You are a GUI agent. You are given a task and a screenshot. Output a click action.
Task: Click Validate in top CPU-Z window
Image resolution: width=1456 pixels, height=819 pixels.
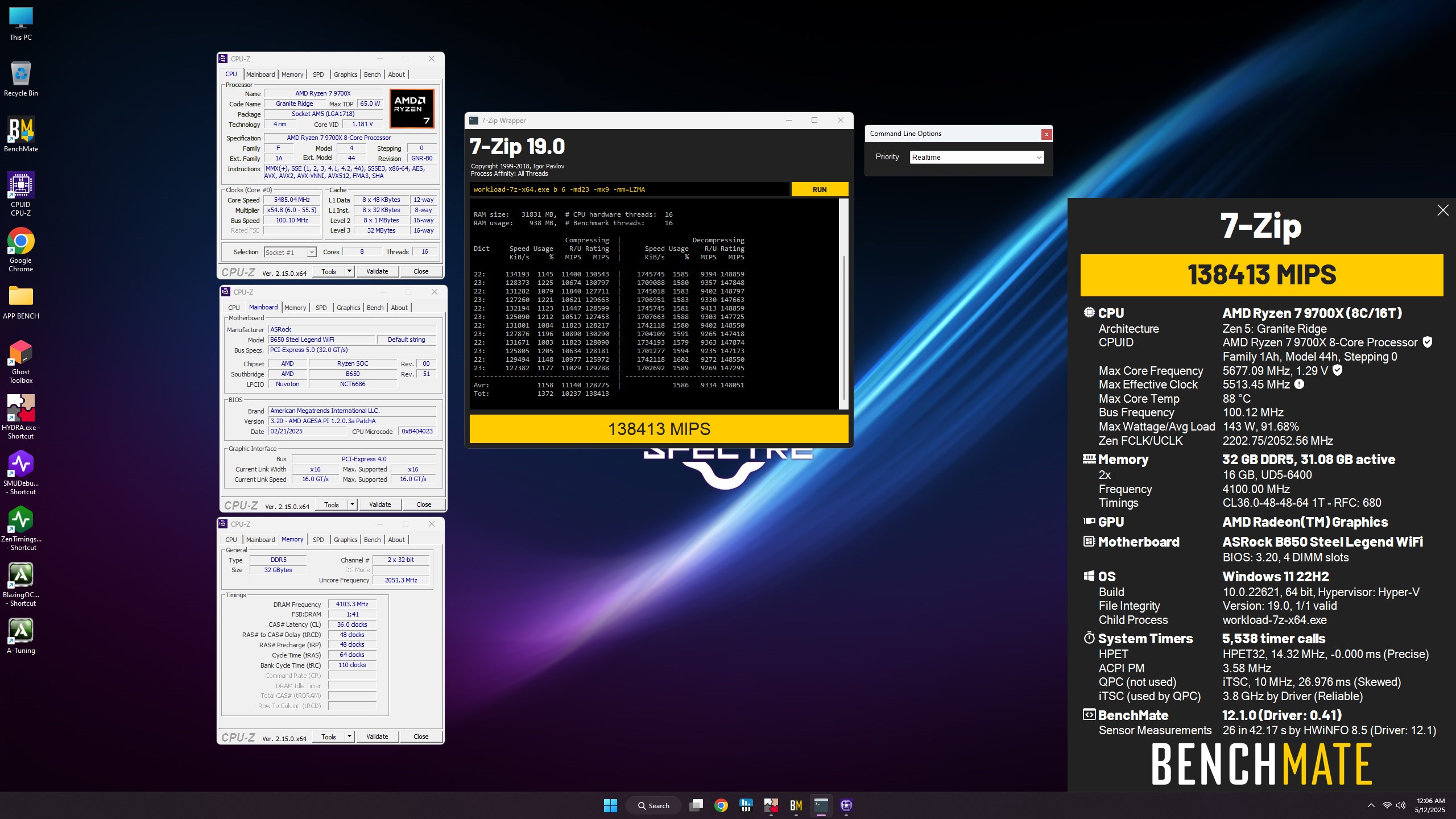377,271
